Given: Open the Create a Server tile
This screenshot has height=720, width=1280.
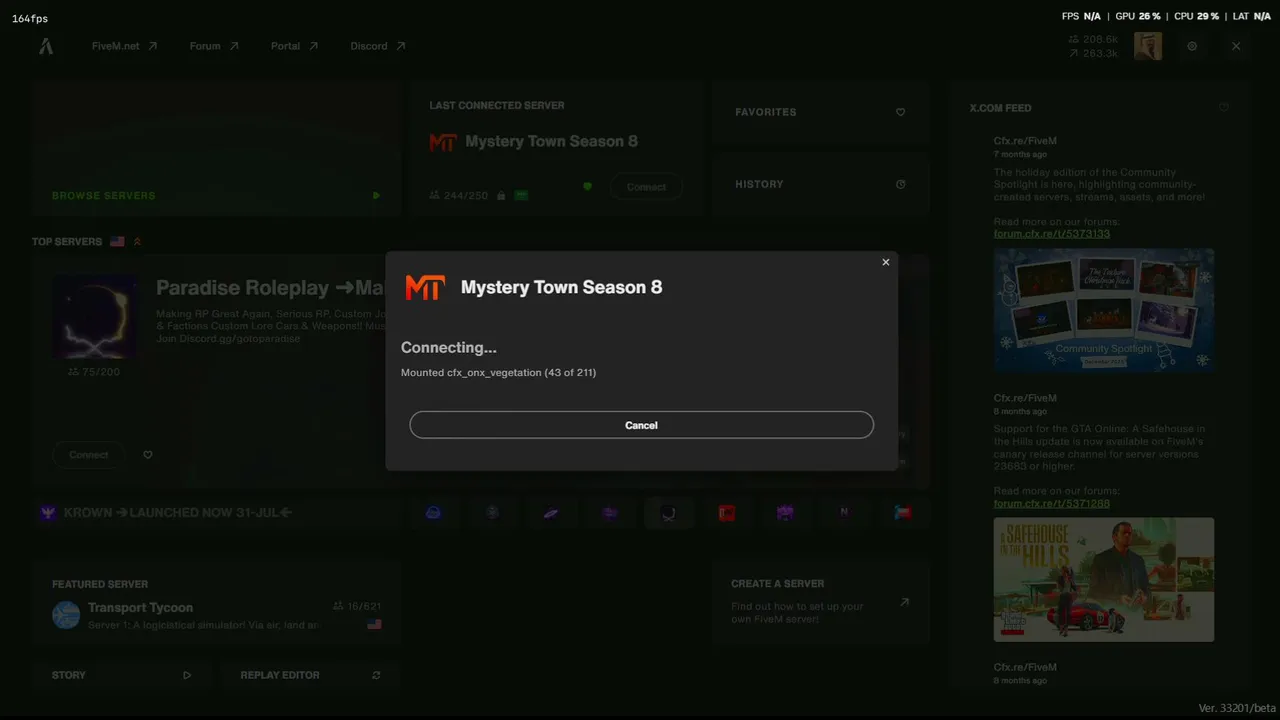Looking at the screenshot, I should pyautogui.click(x=821, y=604).
